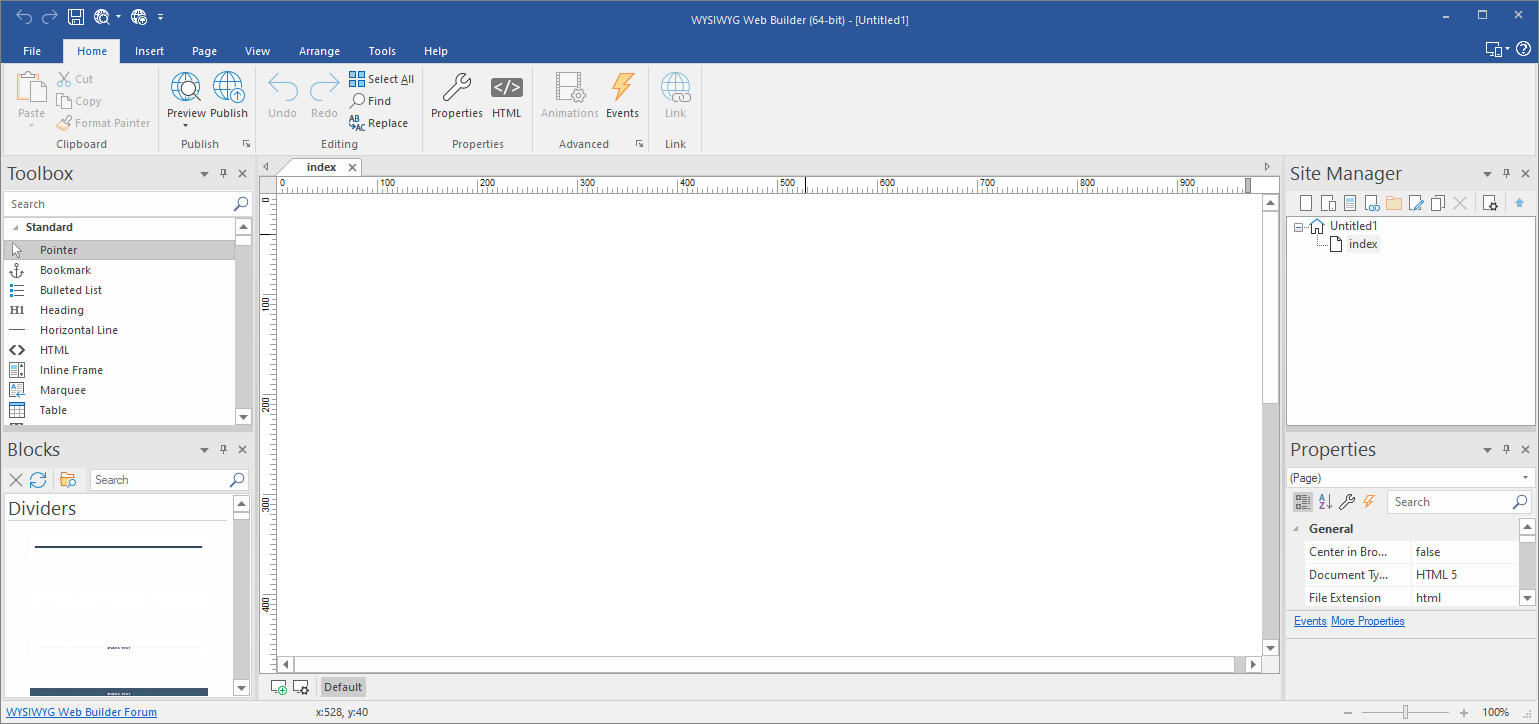
Task: Collapse the Standard toolbox category
Action: [x=15, y=228]
